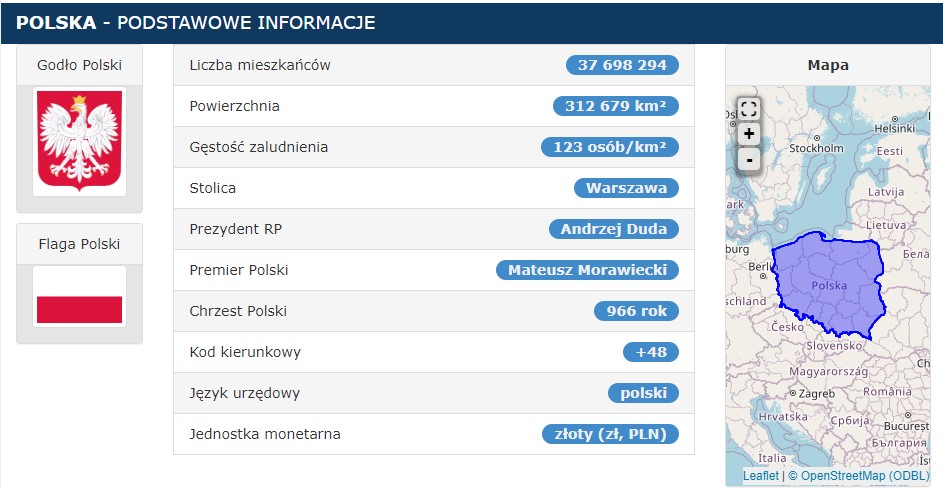Screen dimensions: 943x489
Task: Click the +48 dialing code badge
Action: [650, 352]
